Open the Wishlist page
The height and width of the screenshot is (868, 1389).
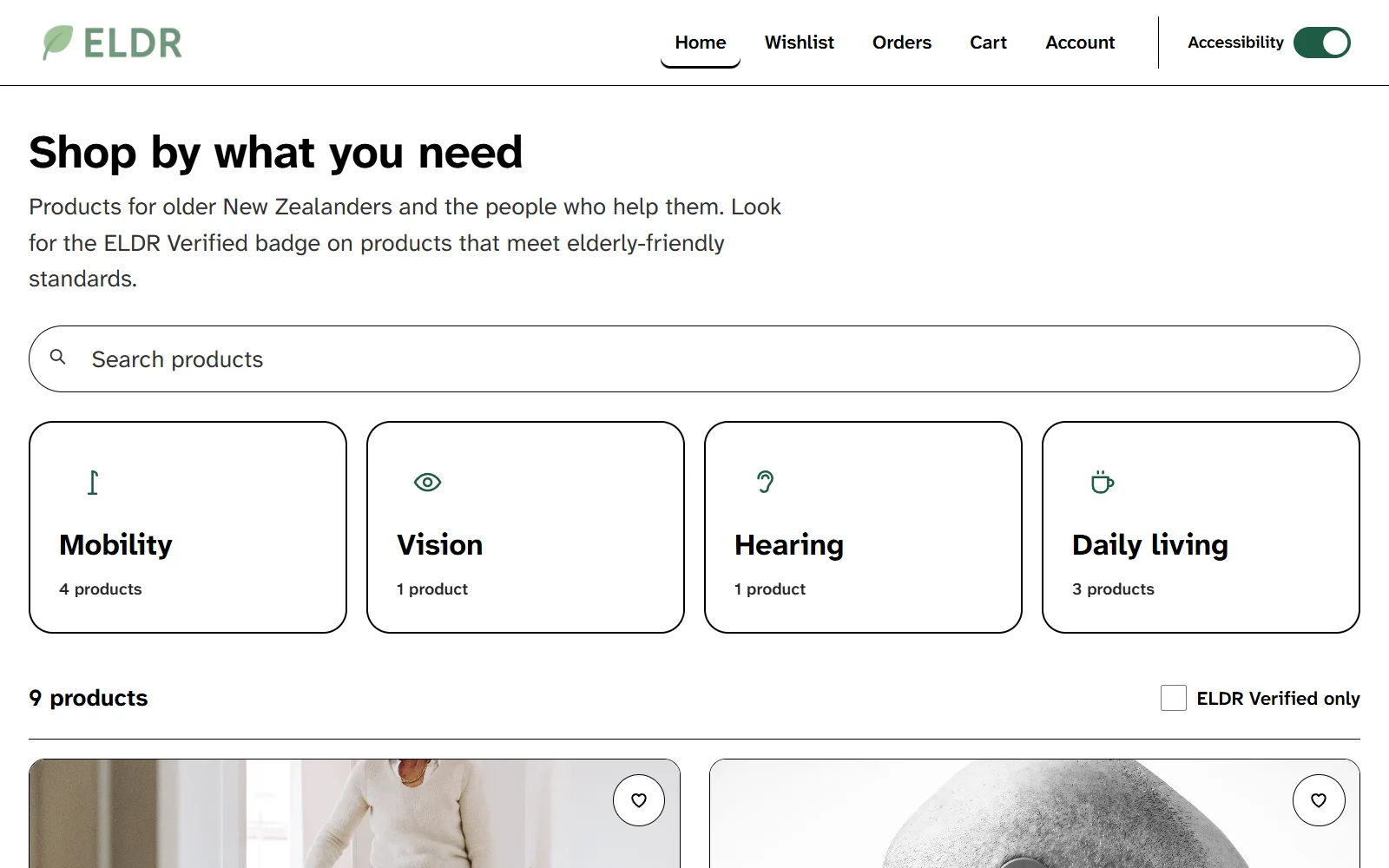800,43
